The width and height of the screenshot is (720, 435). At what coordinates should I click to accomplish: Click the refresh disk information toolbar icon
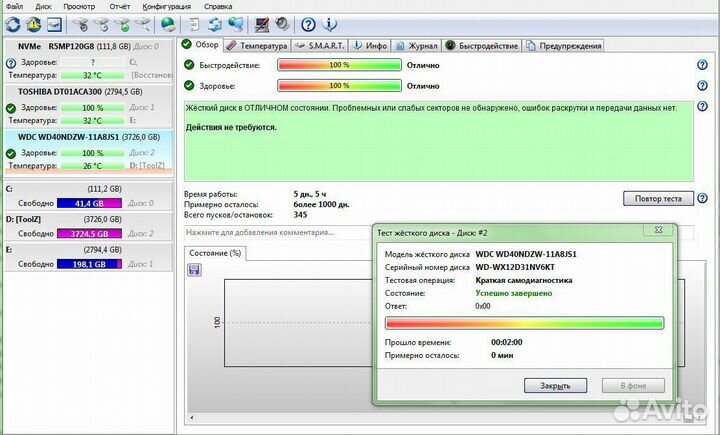[13, 24]
